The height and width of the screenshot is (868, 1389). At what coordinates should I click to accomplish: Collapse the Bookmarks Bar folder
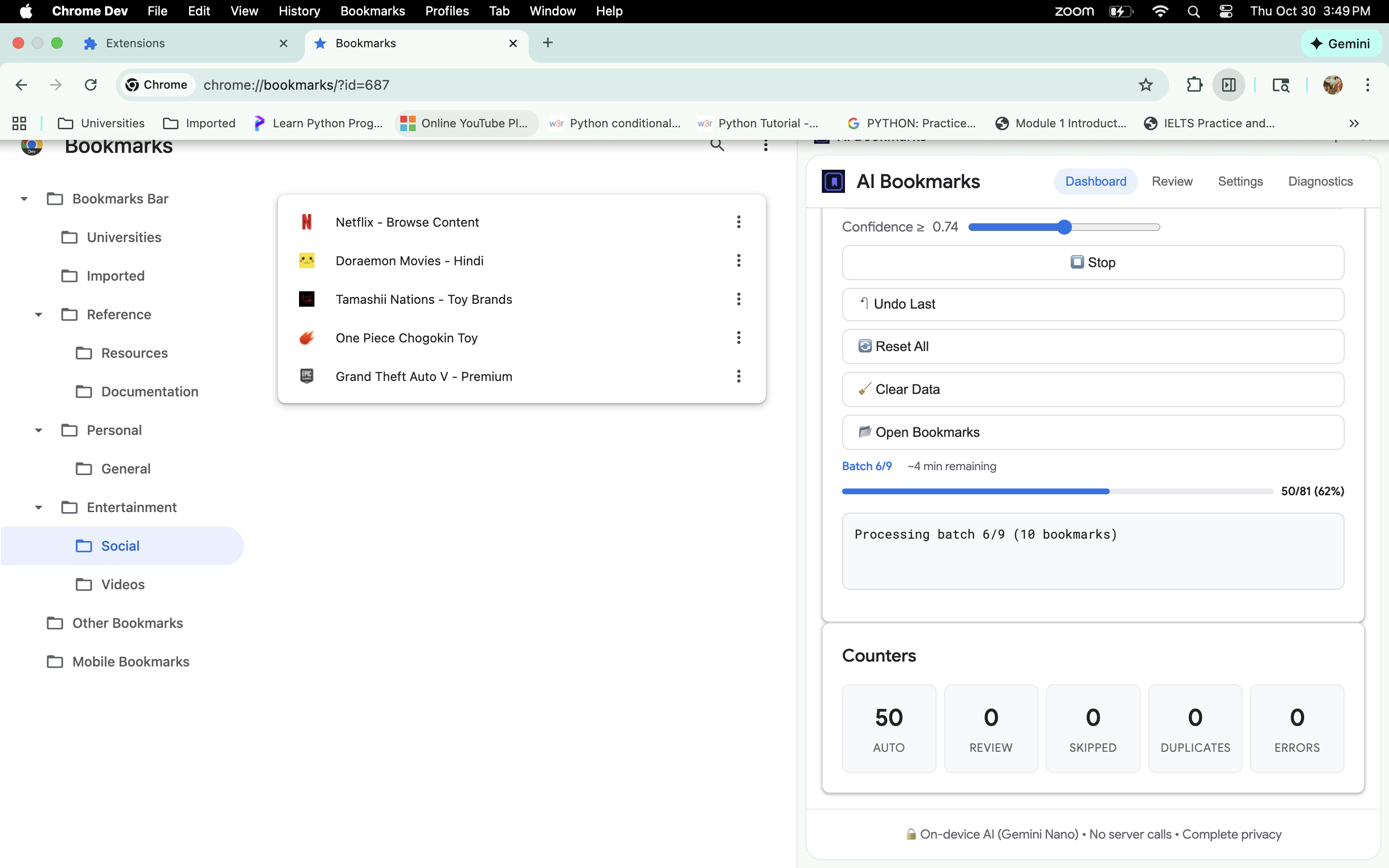click(x=24, y=199)
